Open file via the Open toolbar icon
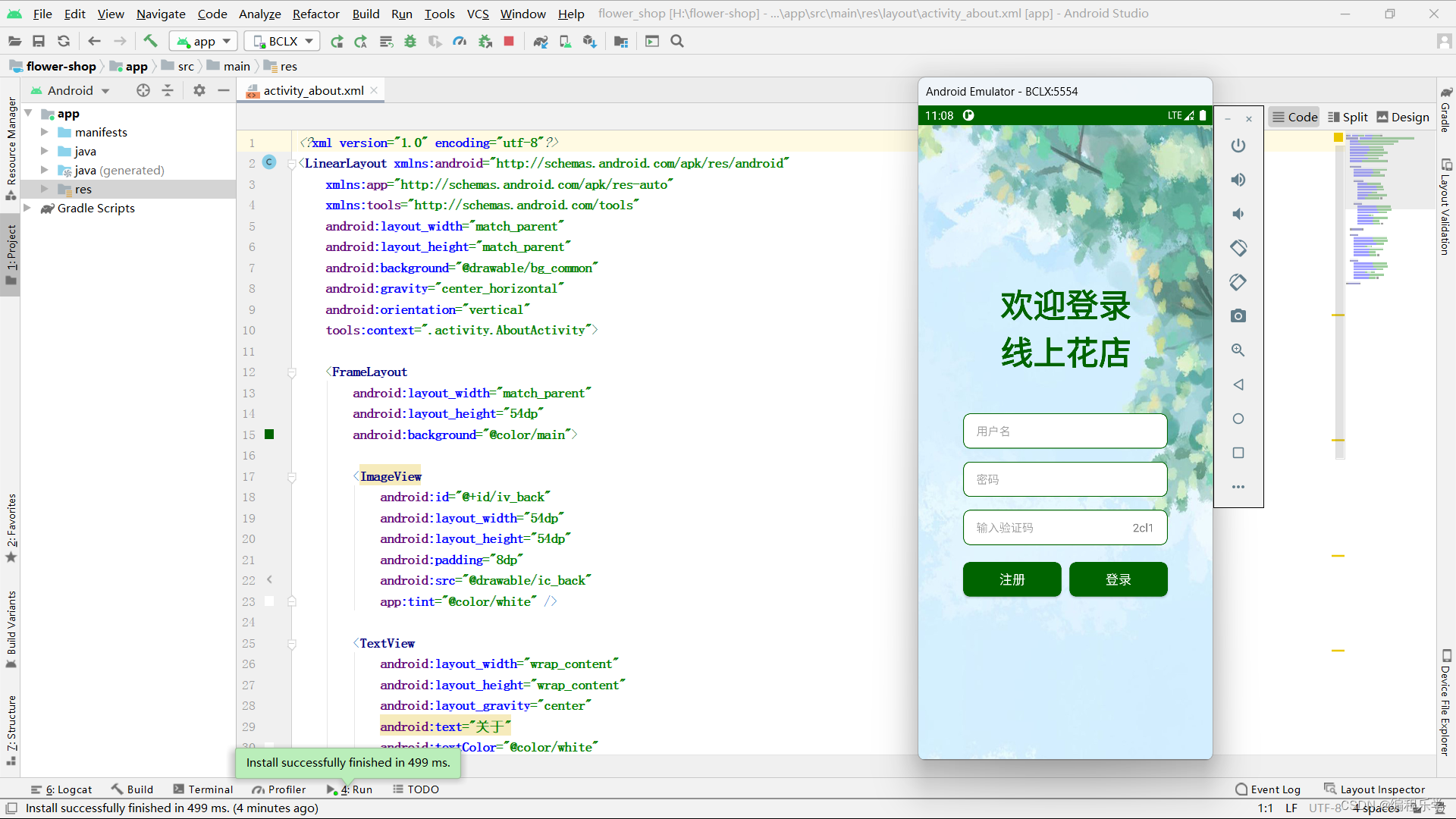 (x=14, y=41)
